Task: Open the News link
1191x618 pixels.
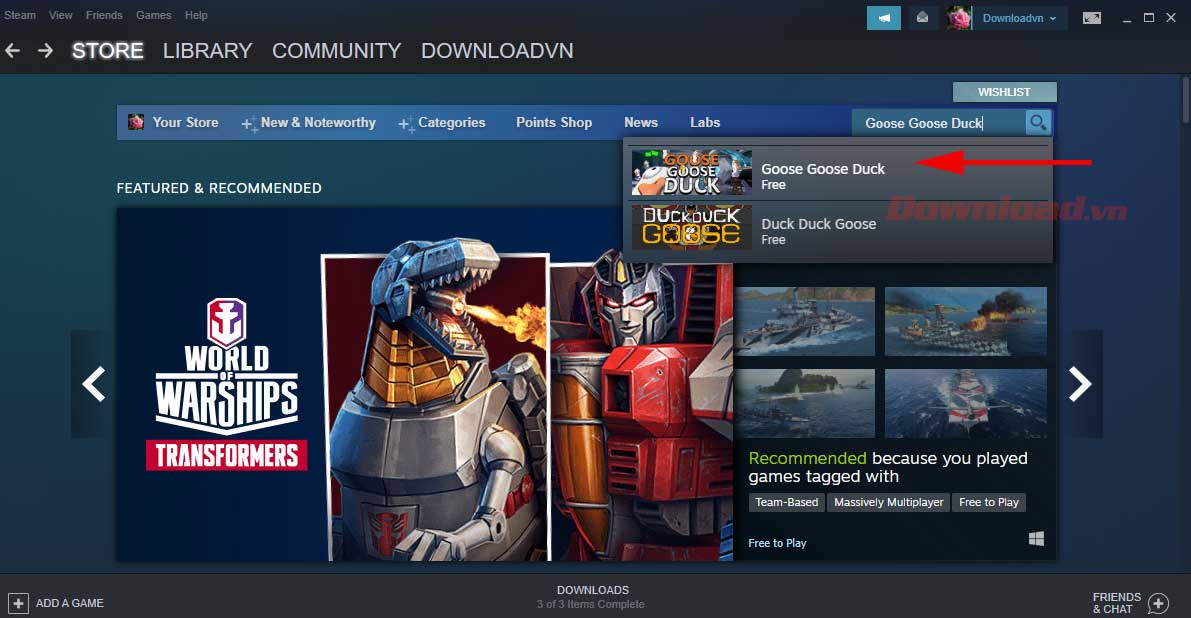Action: point(641,122)
